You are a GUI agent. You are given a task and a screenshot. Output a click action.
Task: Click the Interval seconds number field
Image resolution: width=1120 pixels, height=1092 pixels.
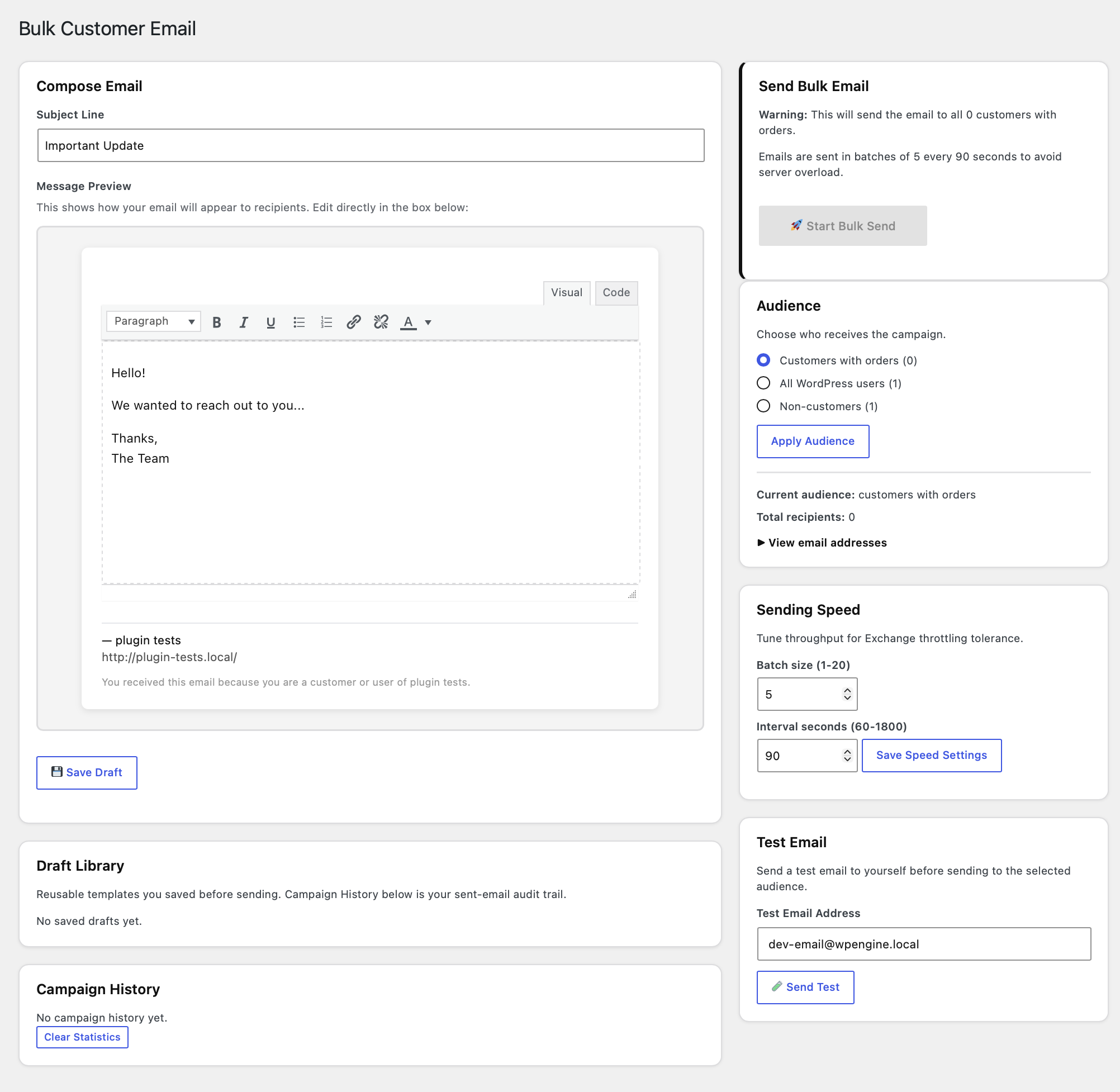click(x=807, y=756)
